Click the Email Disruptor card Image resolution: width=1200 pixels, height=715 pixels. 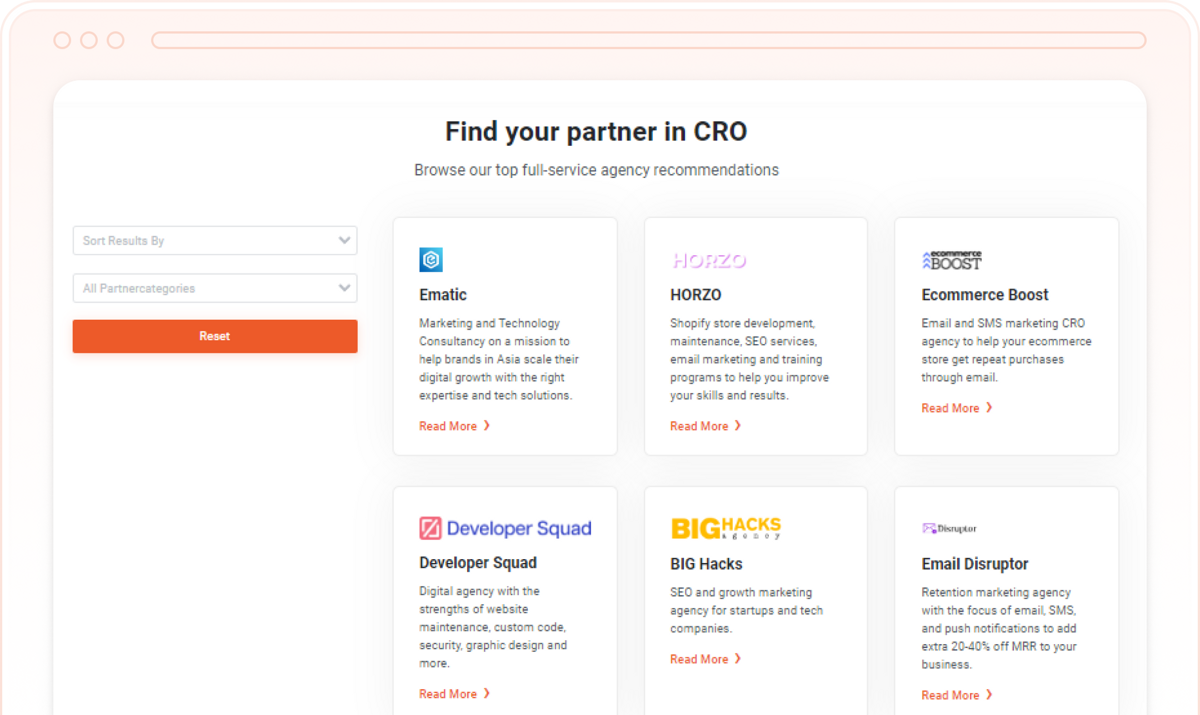[1006, 600]
